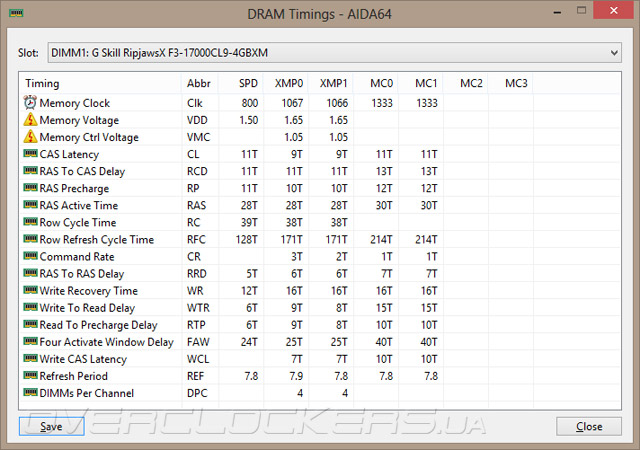Click the XMP0 clock value 1067
640x450 pixels.
click(292, 103)
